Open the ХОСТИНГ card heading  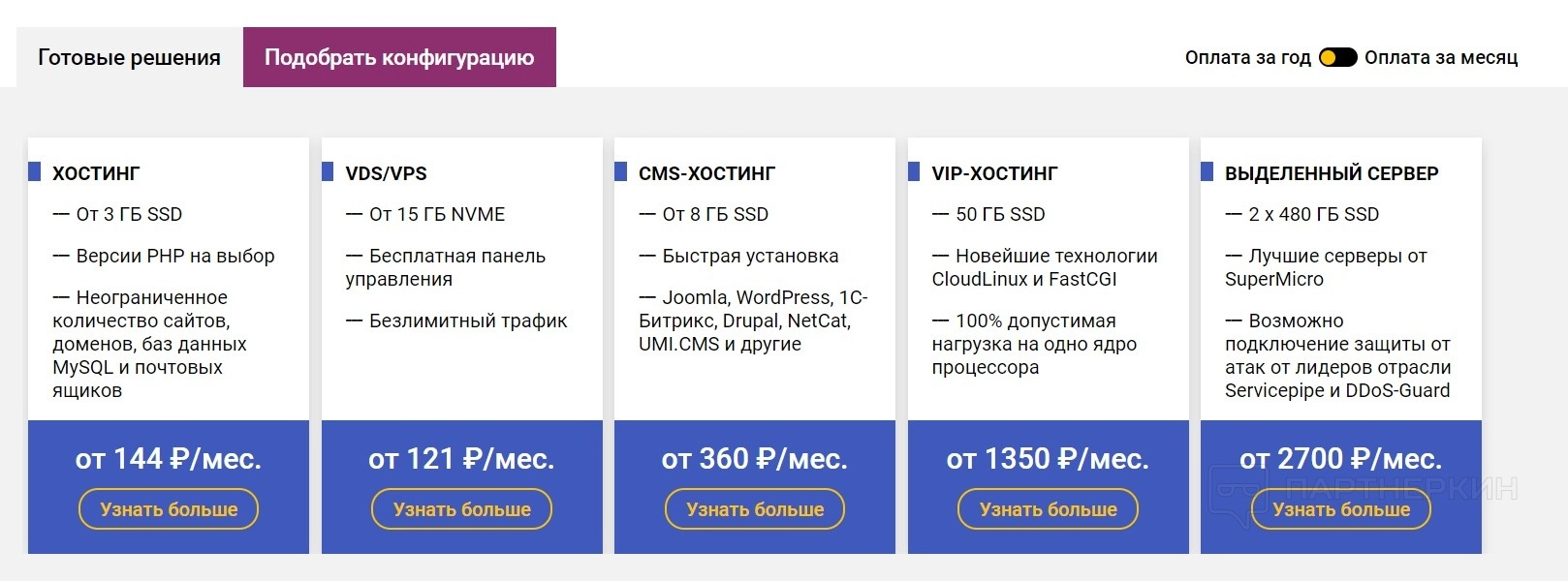(96, 173)
